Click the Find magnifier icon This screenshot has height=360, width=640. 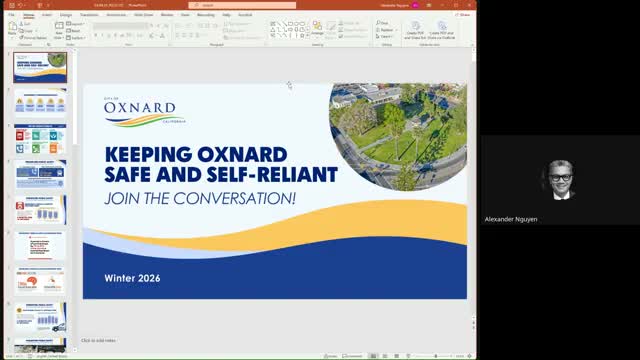click(x=378, y=23)
